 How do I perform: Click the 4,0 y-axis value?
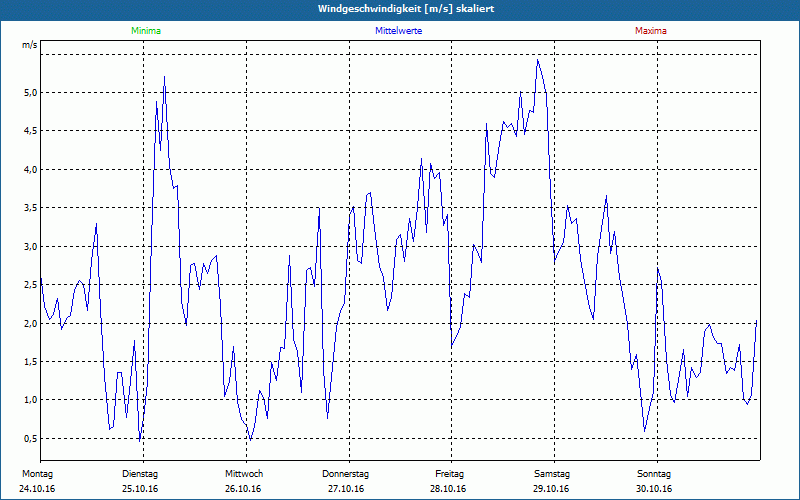coord(31,170)
